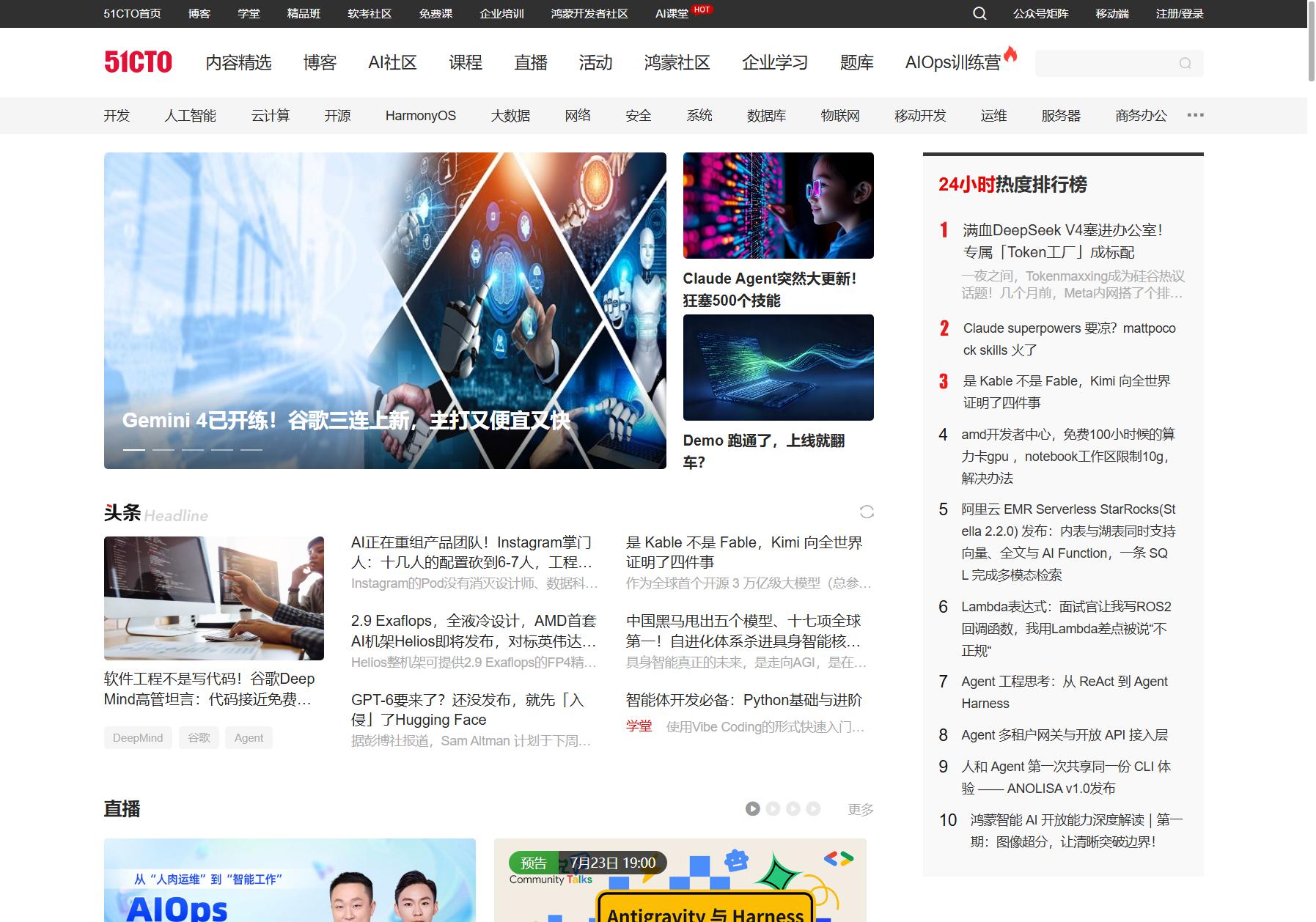Click the 51CTO red logo
1316x922 pixels.
point(138,62)
